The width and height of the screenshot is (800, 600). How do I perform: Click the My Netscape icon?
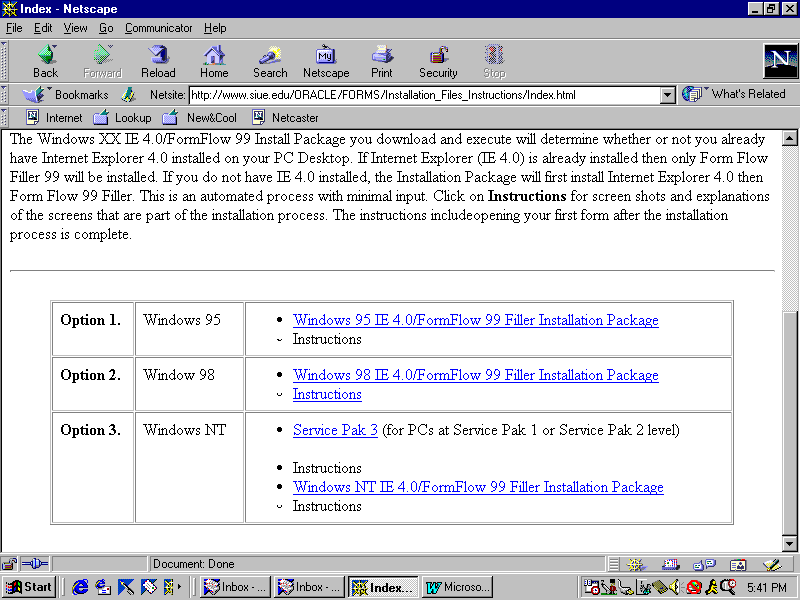tap(326, 60)
